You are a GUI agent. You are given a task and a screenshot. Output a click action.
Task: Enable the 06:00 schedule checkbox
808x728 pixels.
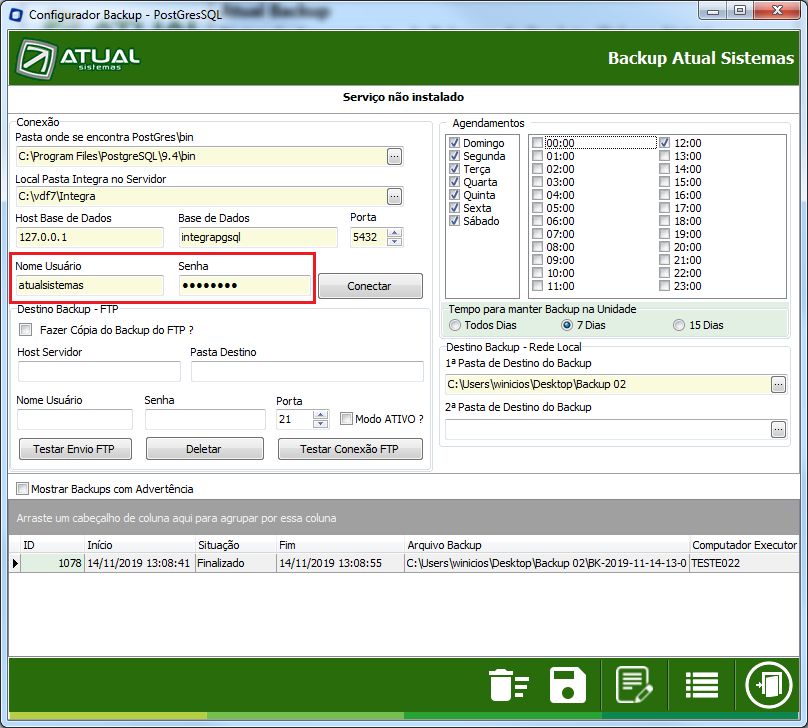537,221
